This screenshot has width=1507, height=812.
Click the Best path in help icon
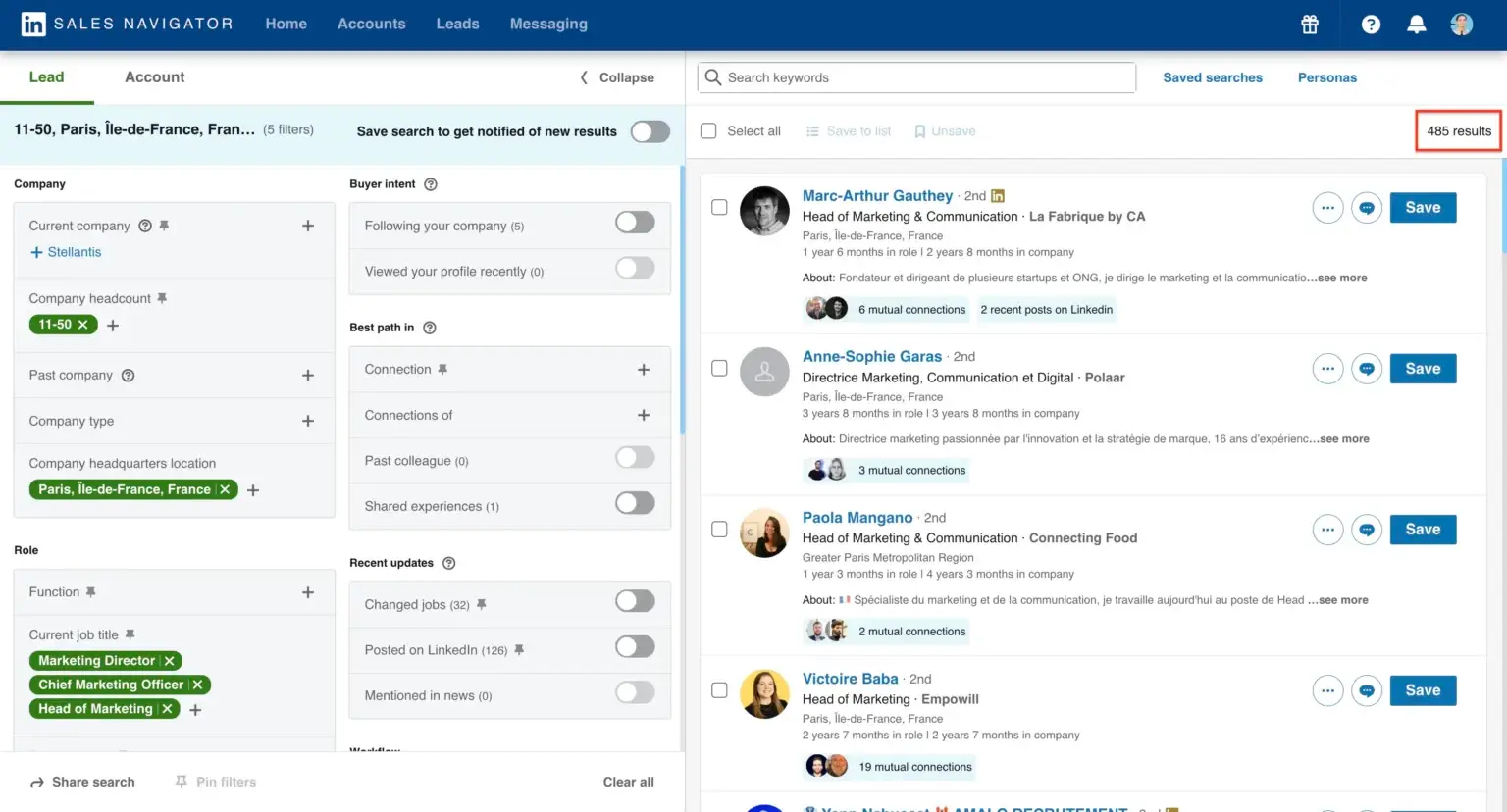click(x=429, y=328)
